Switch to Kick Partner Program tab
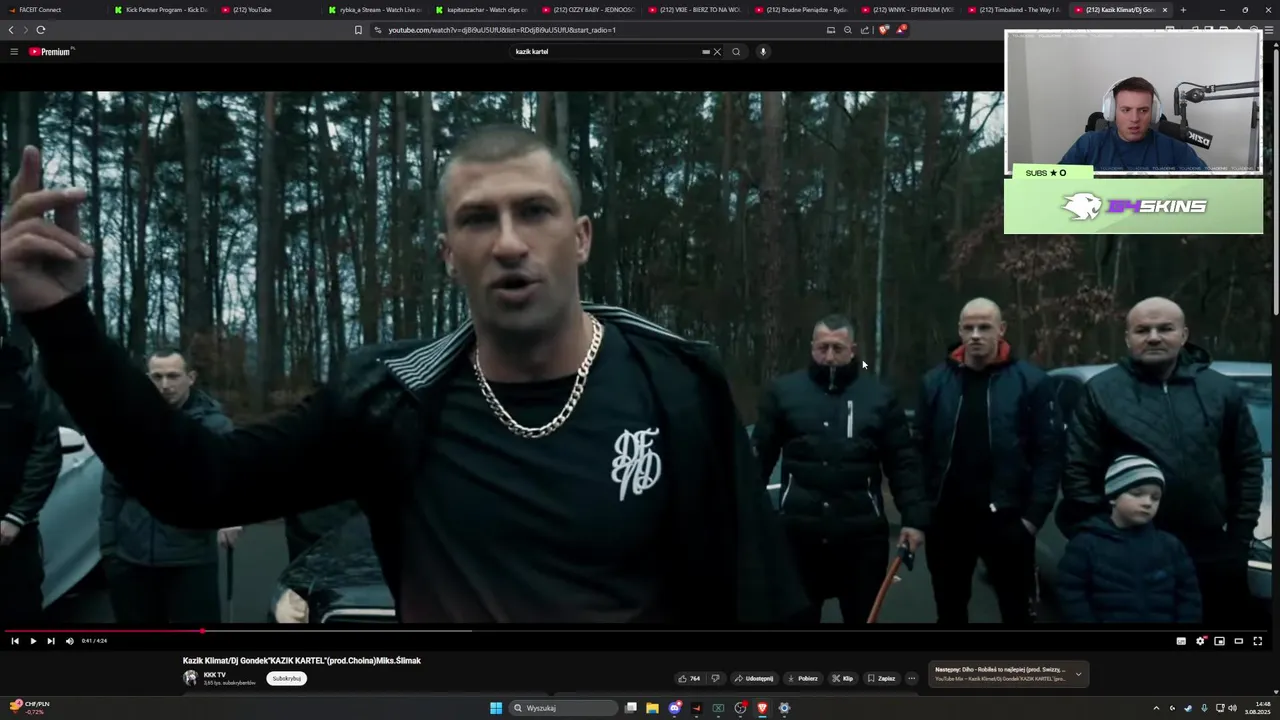1280x720 pixels. 160,10
